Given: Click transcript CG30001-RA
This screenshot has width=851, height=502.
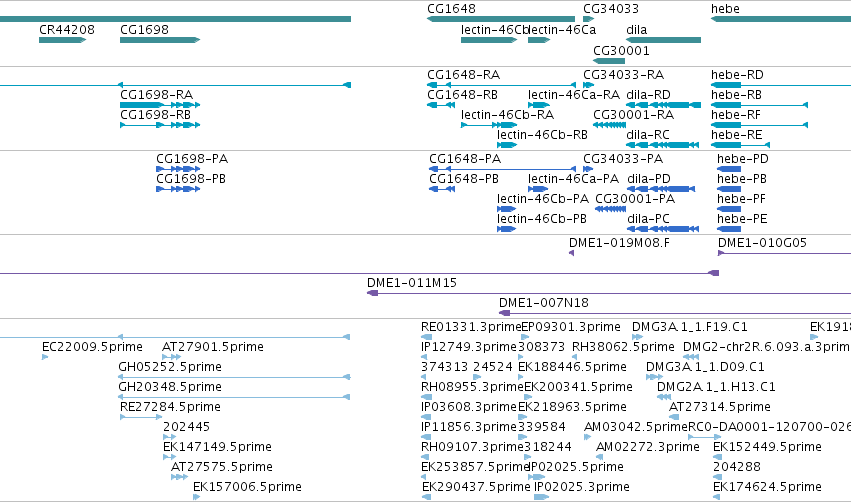Looking at the screenshot, I should (x=609, y=125).
